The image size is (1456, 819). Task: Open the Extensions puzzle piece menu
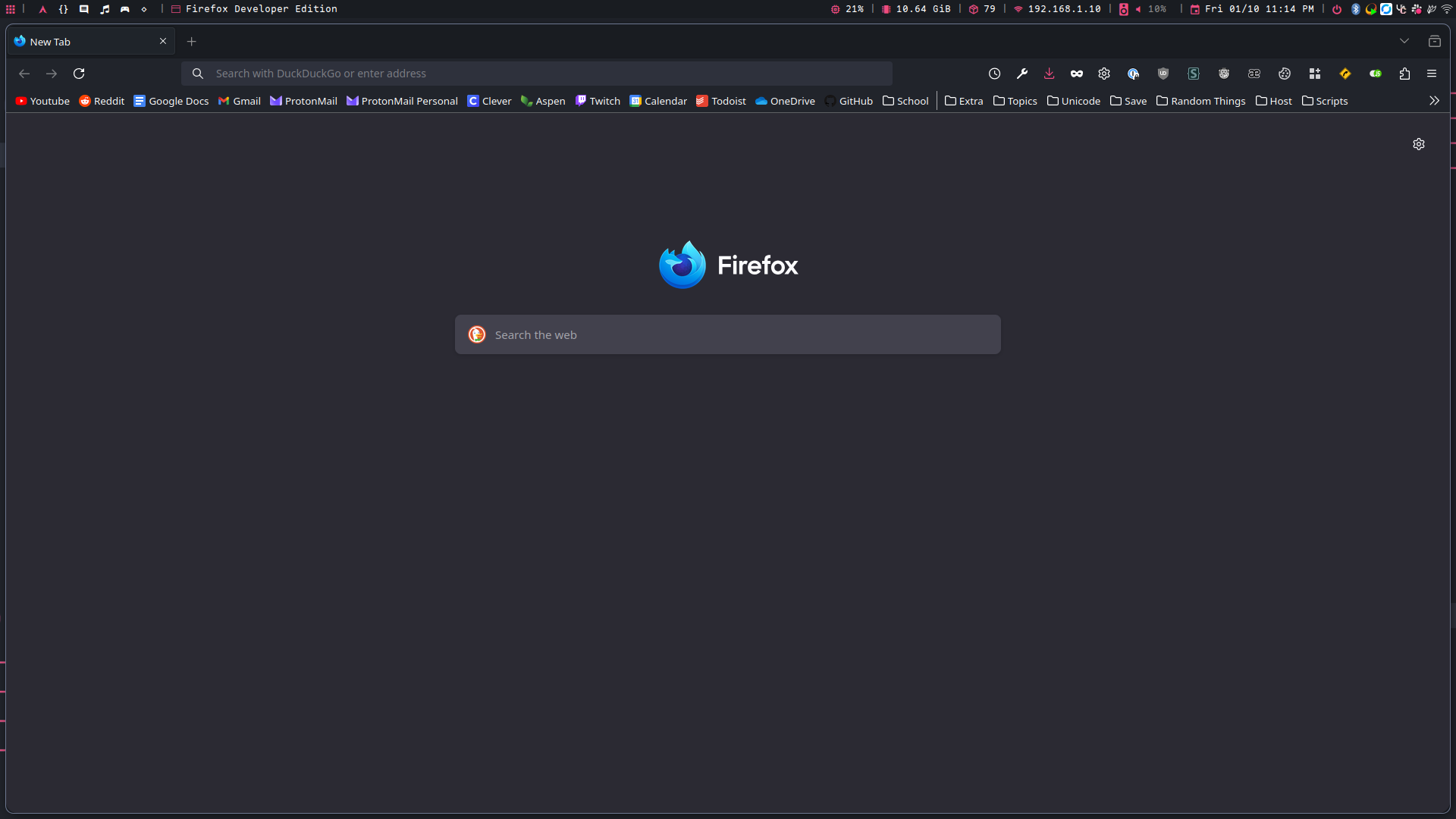click(x=1404, y=74)
